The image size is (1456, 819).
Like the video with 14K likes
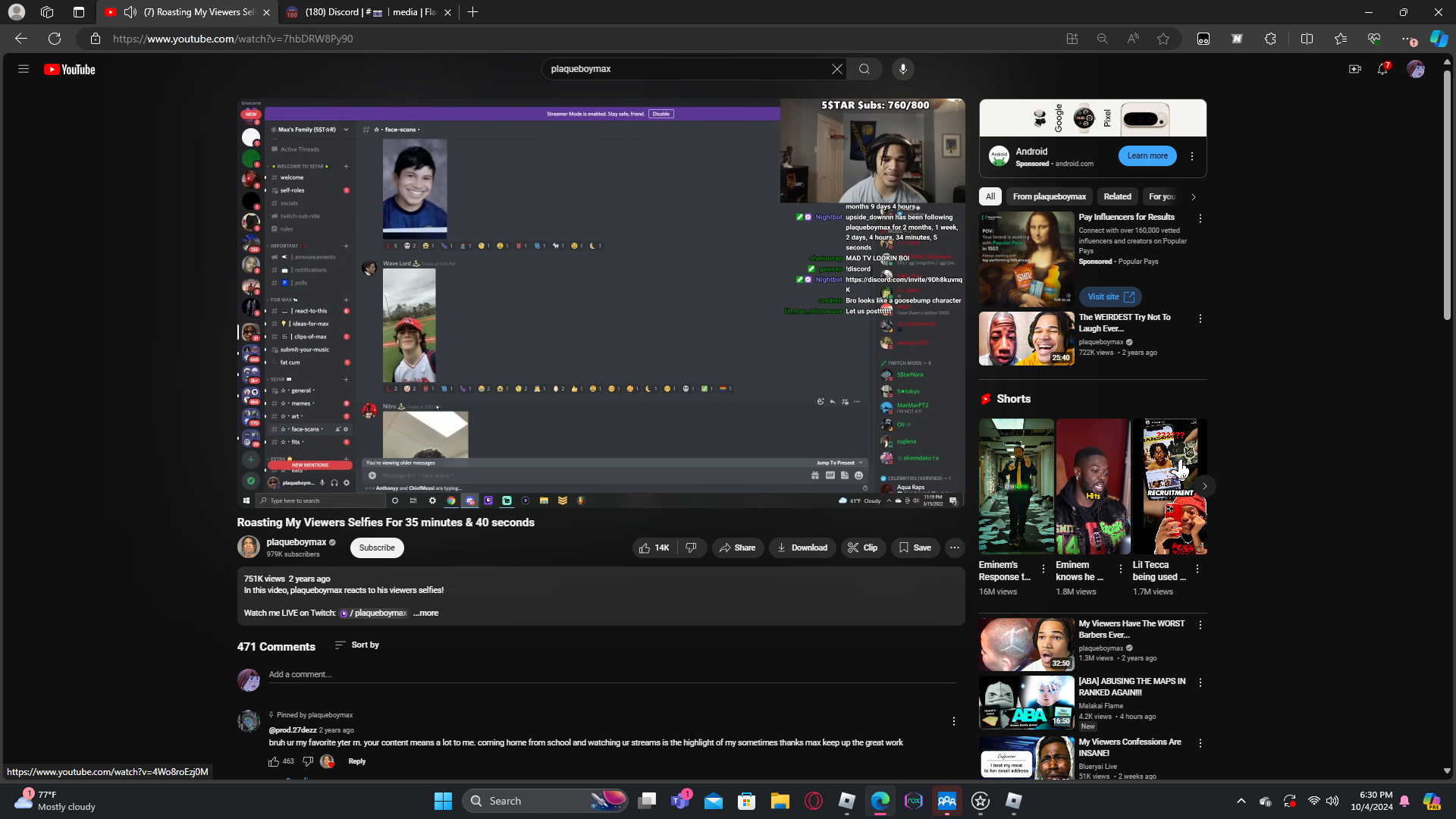point(654,548)
